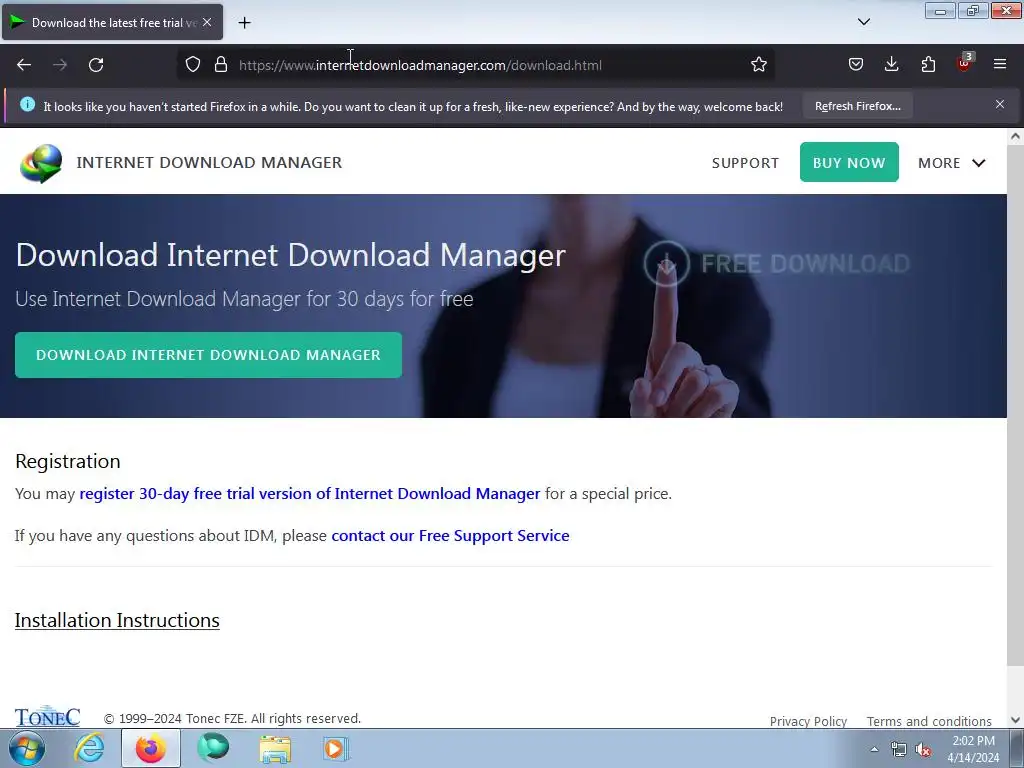Click the muted volume tray icon
Viewport: 1024px width, 768px height.
(923, 750)
